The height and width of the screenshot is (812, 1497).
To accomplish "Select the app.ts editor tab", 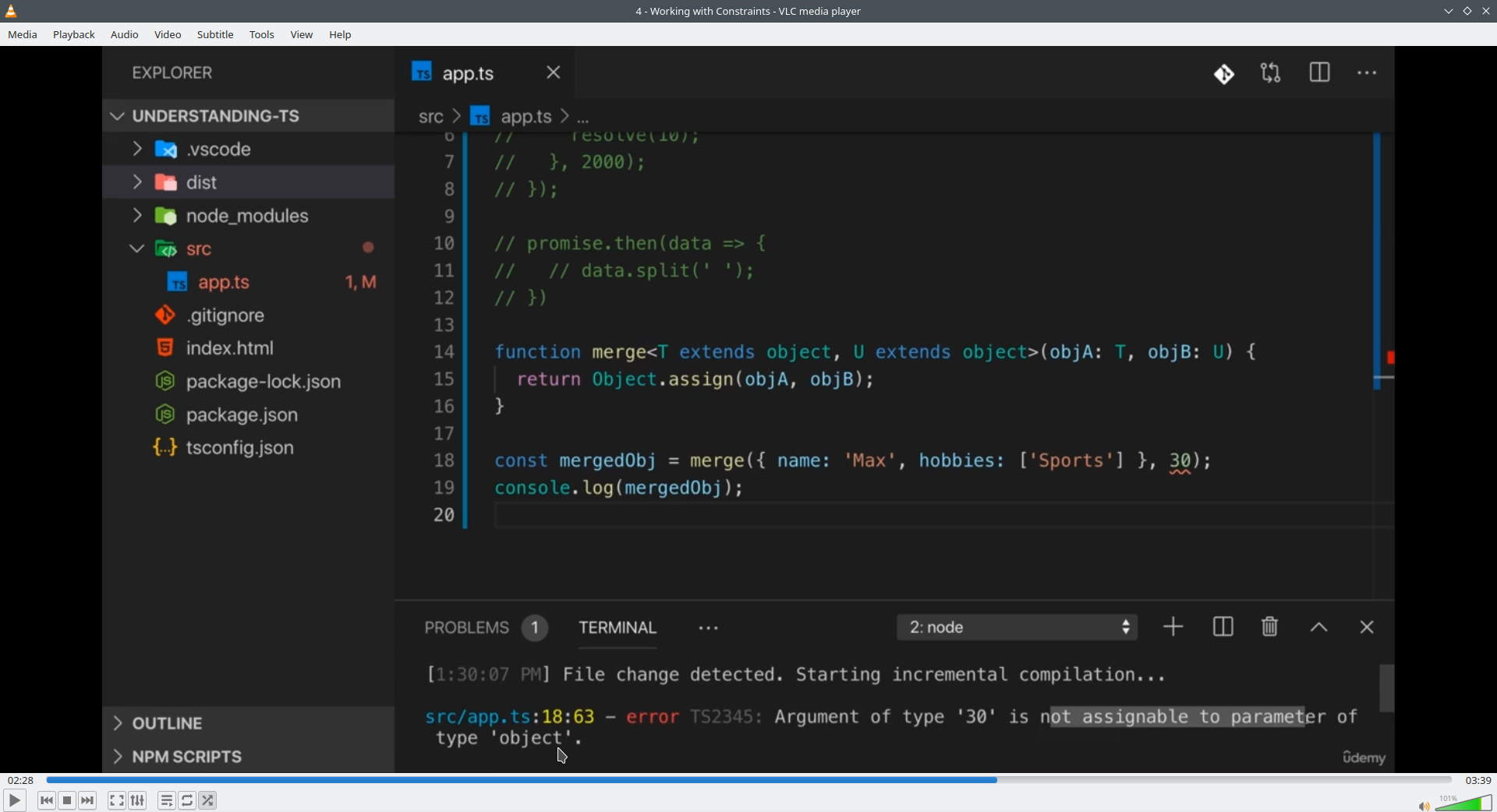I will coord(485,73).
